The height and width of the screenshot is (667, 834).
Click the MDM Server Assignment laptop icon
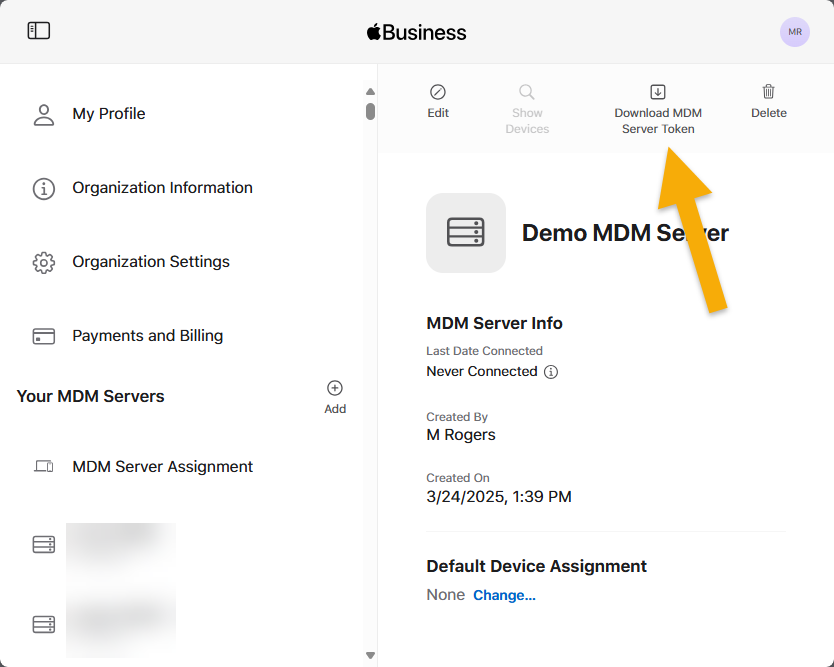[44, 466]
